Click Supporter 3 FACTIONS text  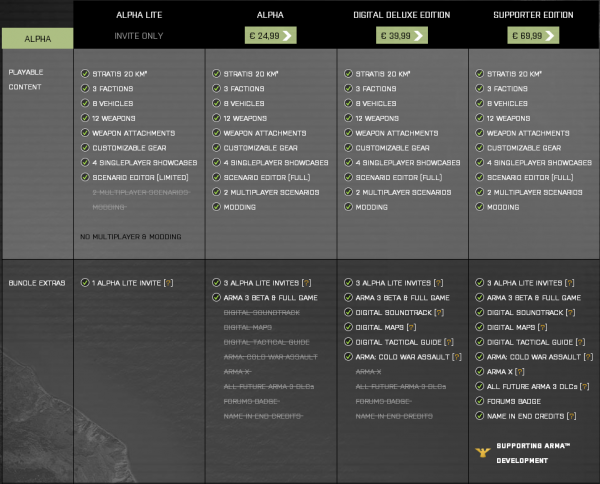(x=507, y=89)
